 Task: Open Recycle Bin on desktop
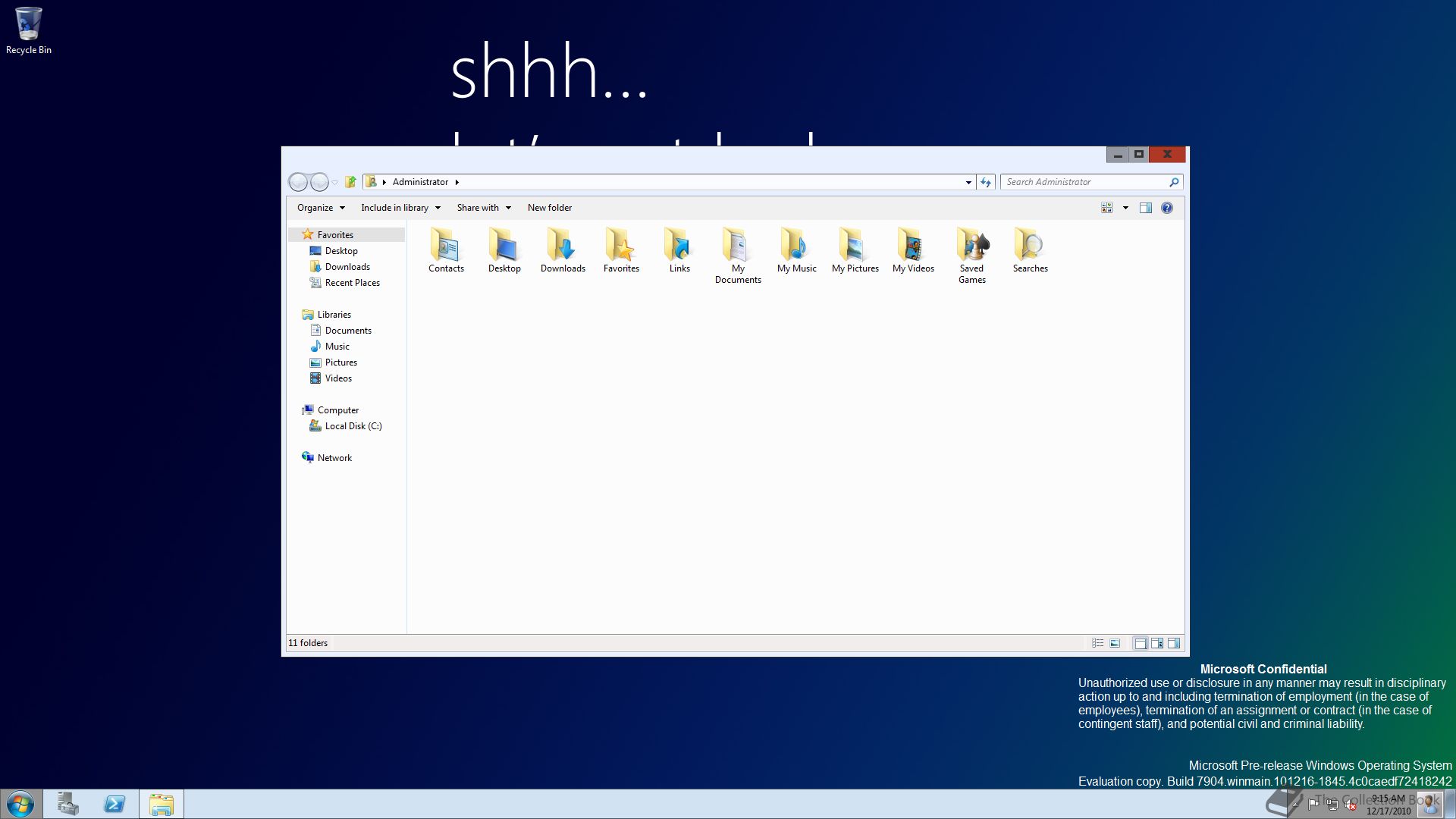point(29,30)
